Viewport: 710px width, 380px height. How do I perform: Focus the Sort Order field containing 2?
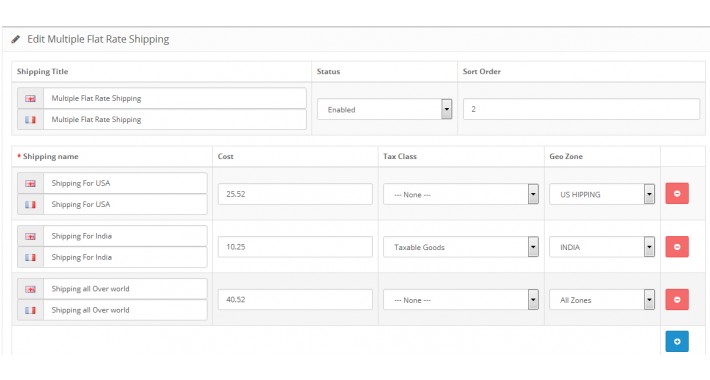581,109
